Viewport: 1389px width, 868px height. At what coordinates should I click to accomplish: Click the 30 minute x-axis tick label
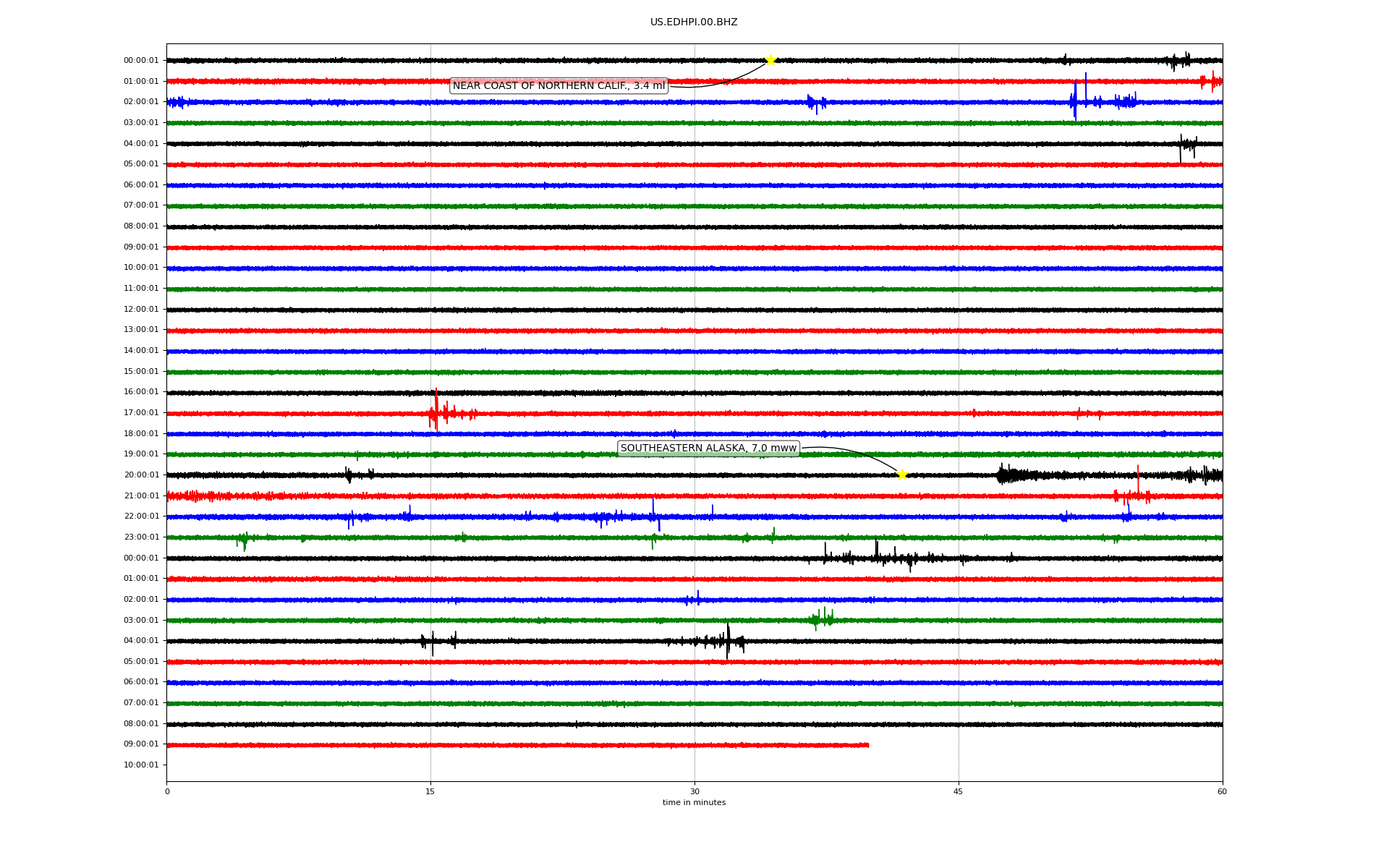(x=694, y=792)
